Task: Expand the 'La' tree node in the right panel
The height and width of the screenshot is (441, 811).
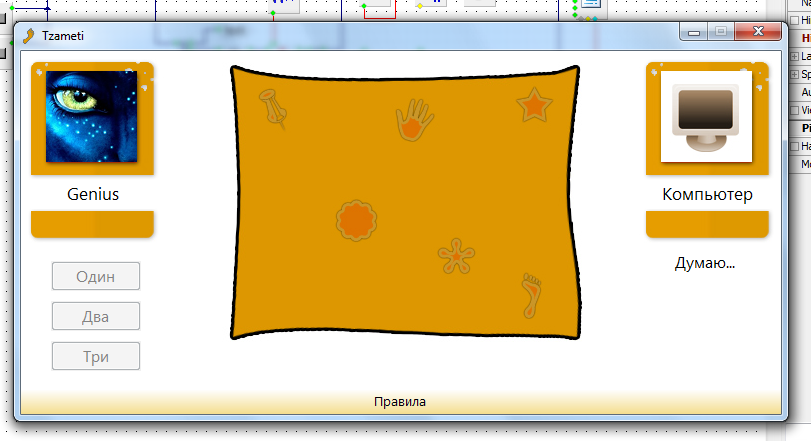Action: [x=795, y=56]
